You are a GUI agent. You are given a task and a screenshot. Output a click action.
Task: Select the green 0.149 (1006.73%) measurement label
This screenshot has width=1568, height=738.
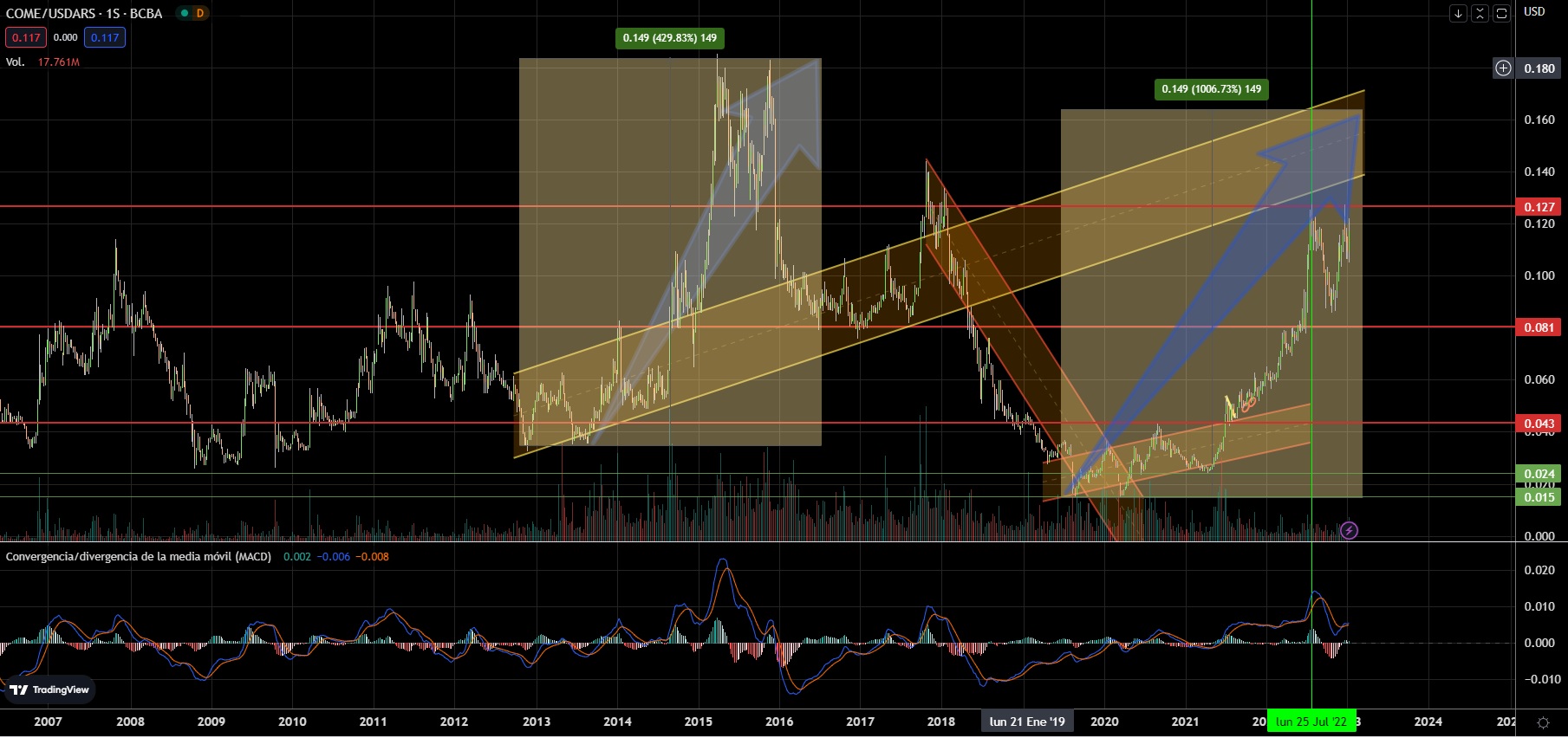click(1211, 89)
